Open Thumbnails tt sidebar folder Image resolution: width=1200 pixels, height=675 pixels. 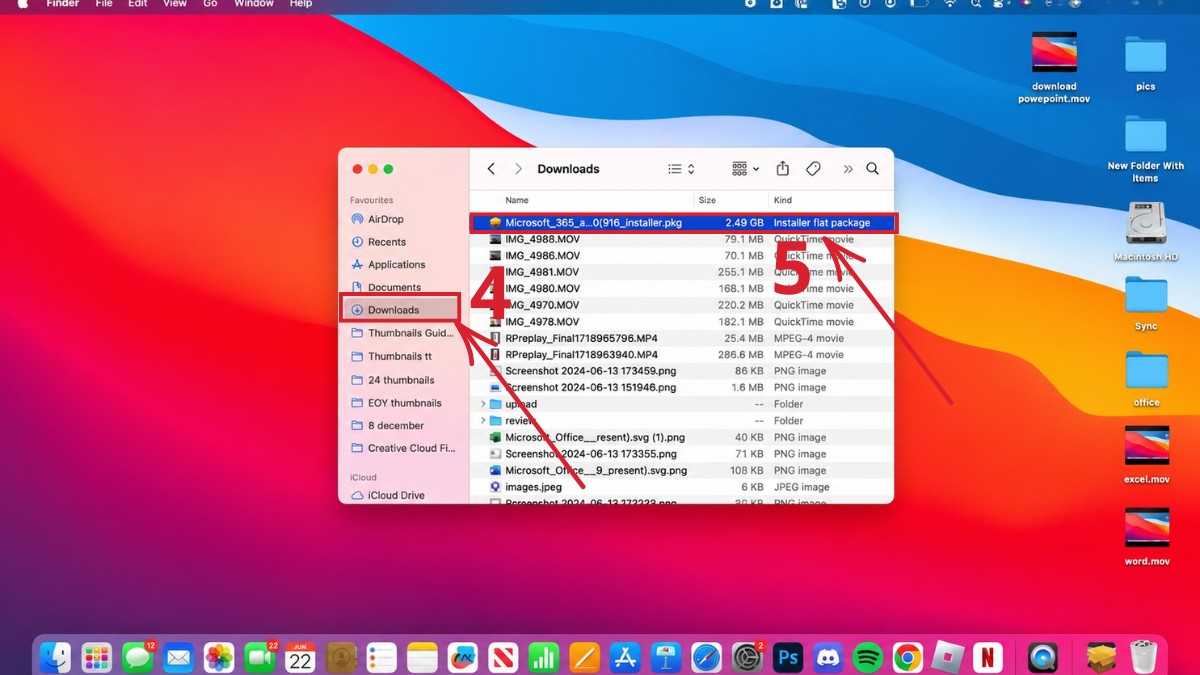399,356
